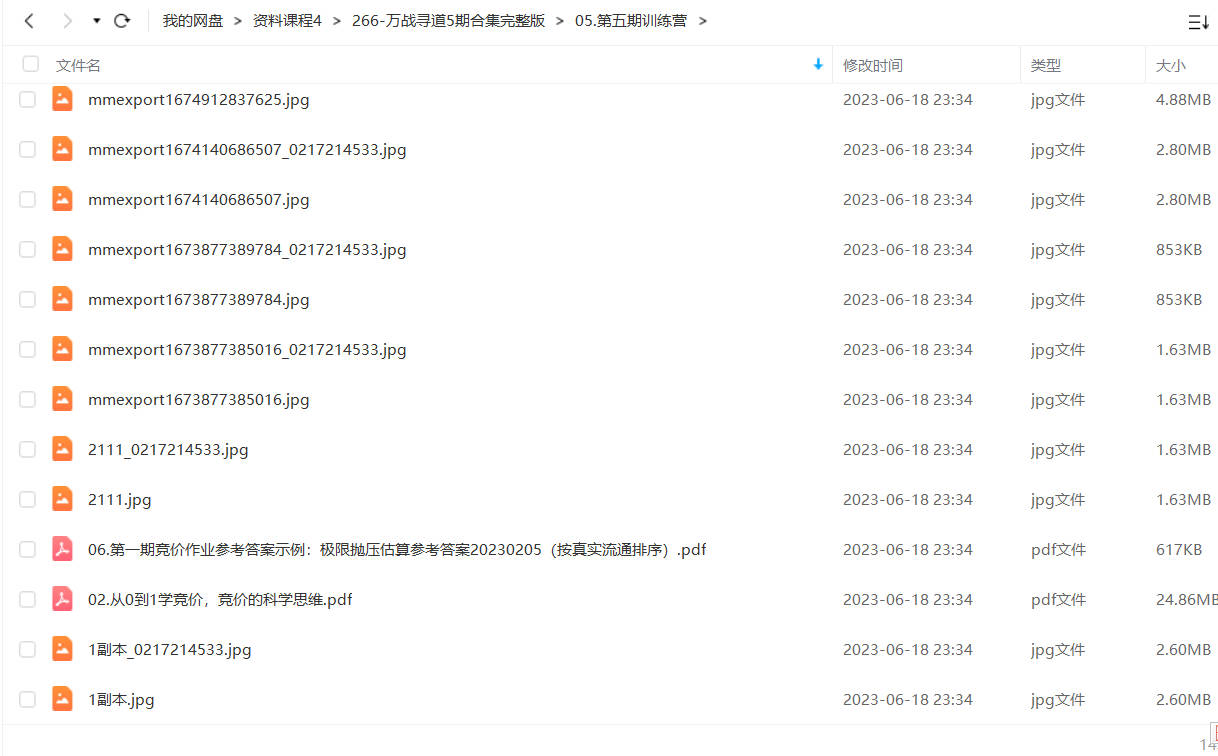Click the refresh icon in navigation bar
Viewport: 1218px width, 756px height.
122,20
